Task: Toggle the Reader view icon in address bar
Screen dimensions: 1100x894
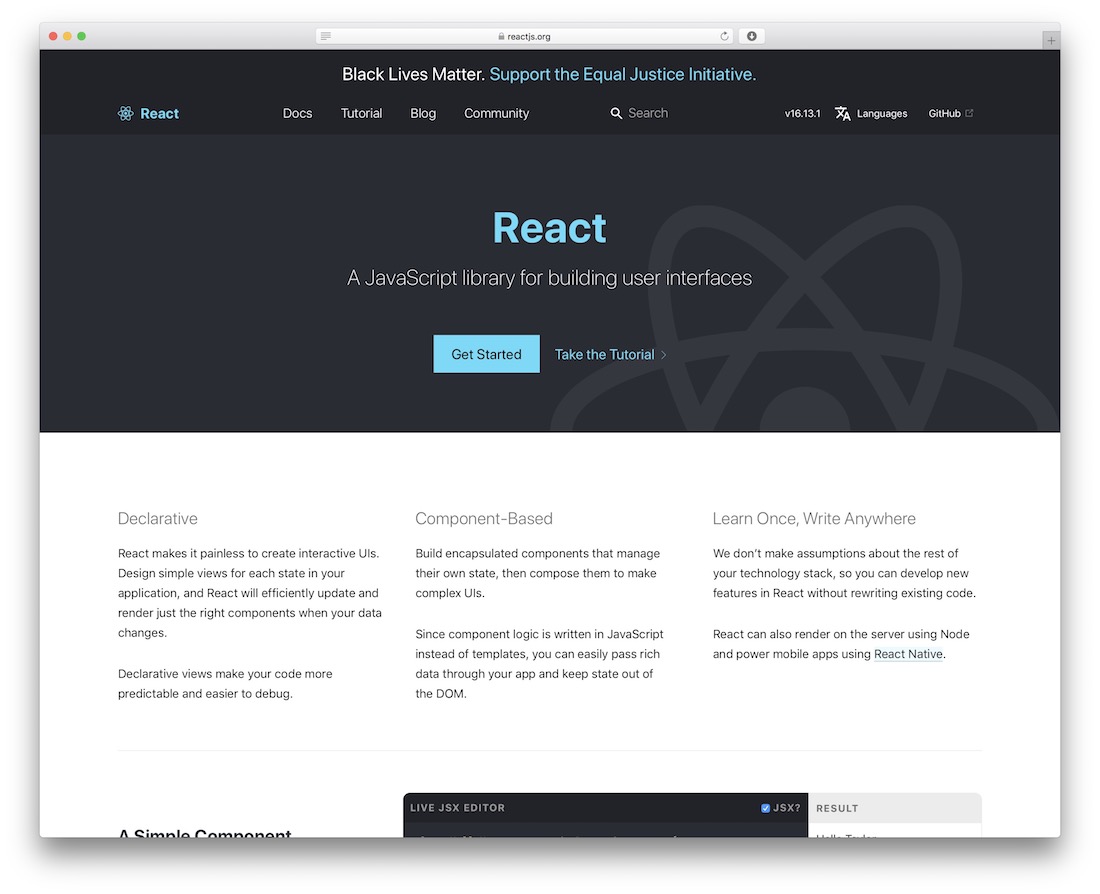Action: click(x=326, y=36)
